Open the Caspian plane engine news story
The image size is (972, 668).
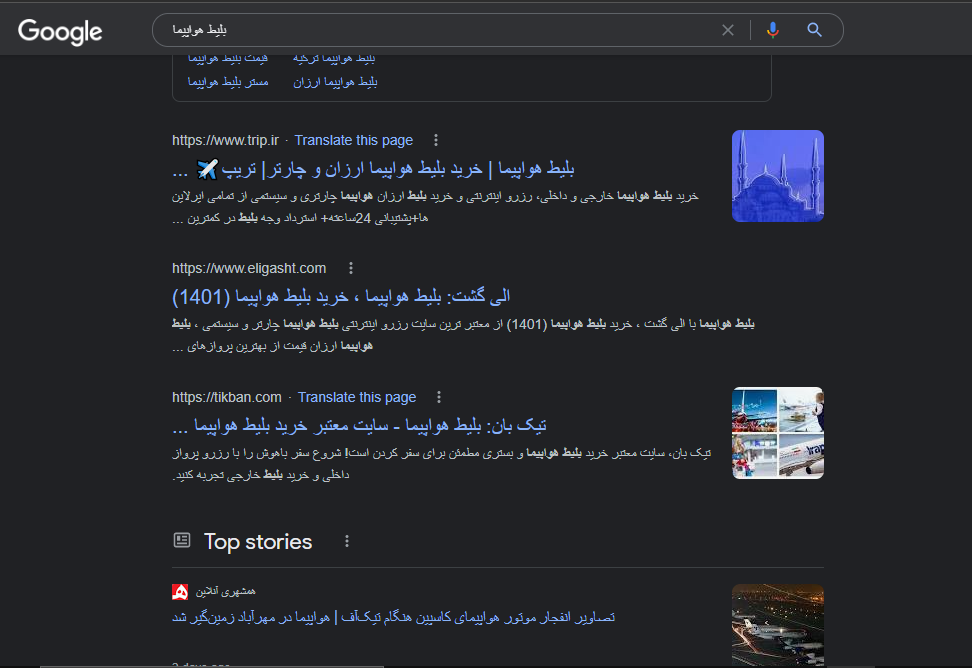[x=393, y=617]
